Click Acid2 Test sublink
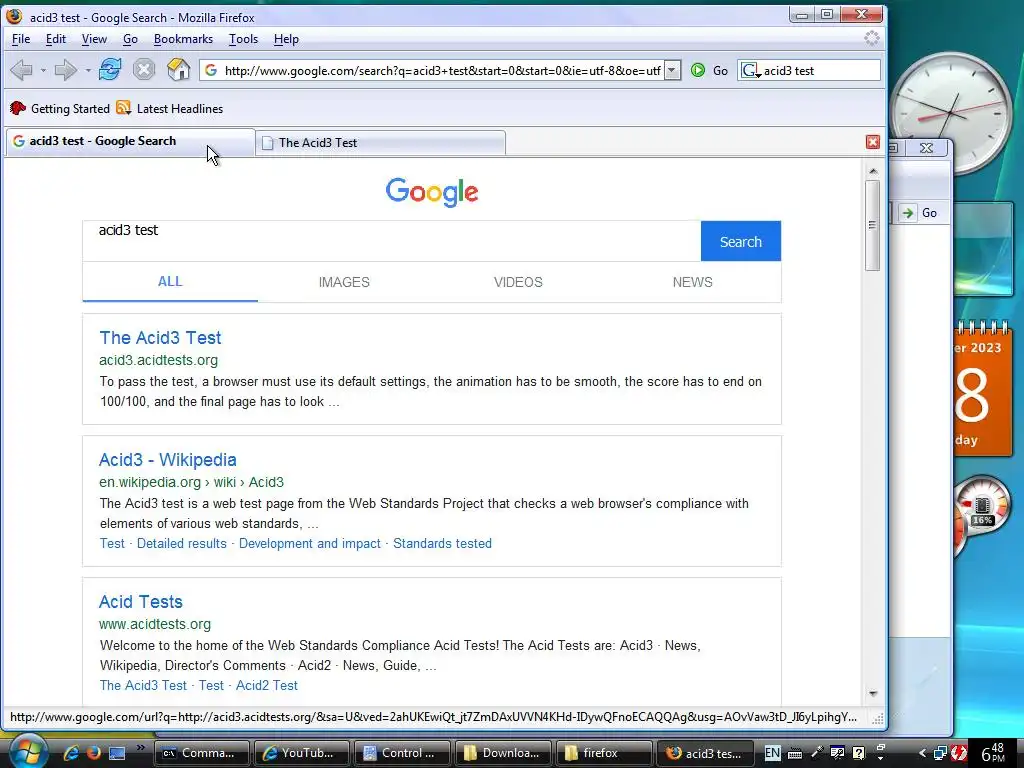 (266, 685)
